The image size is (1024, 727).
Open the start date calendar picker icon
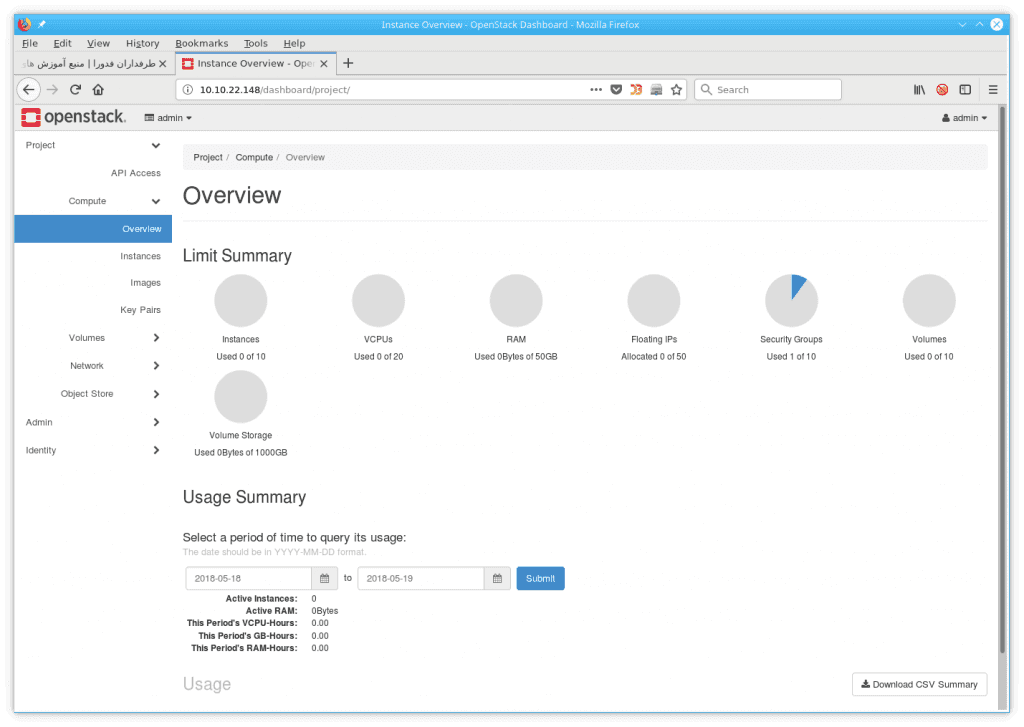[324, 578]
